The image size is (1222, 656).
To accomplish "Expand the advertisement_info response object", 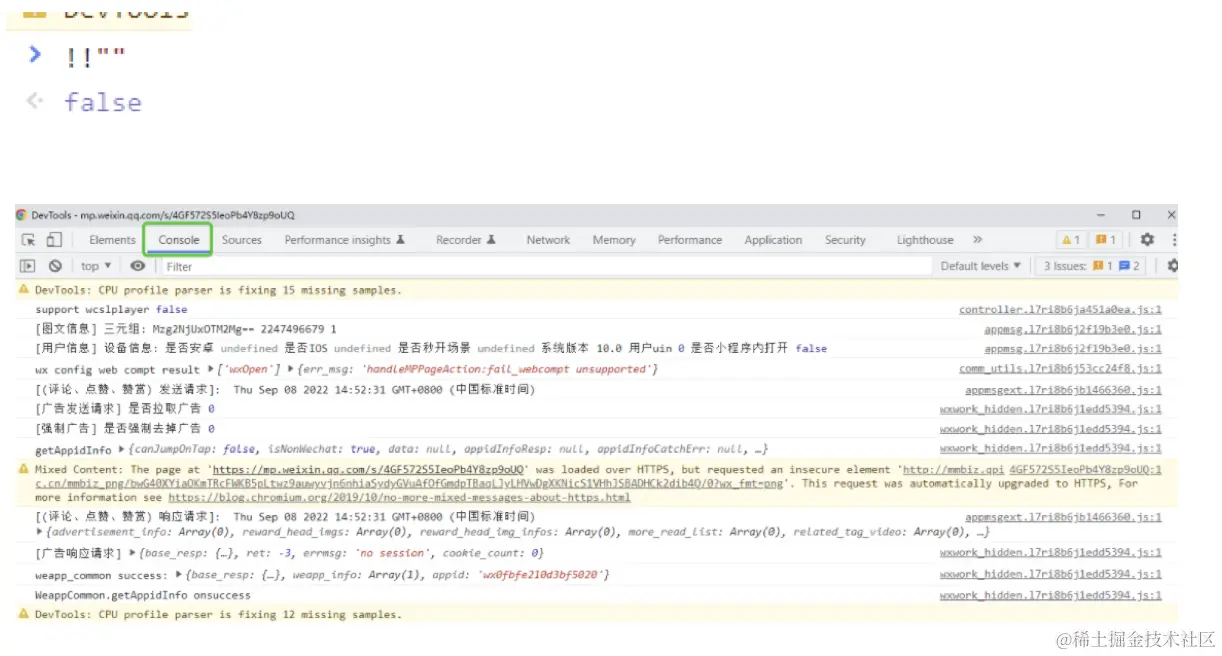I will pyautogui.click(x=38, y=532).
